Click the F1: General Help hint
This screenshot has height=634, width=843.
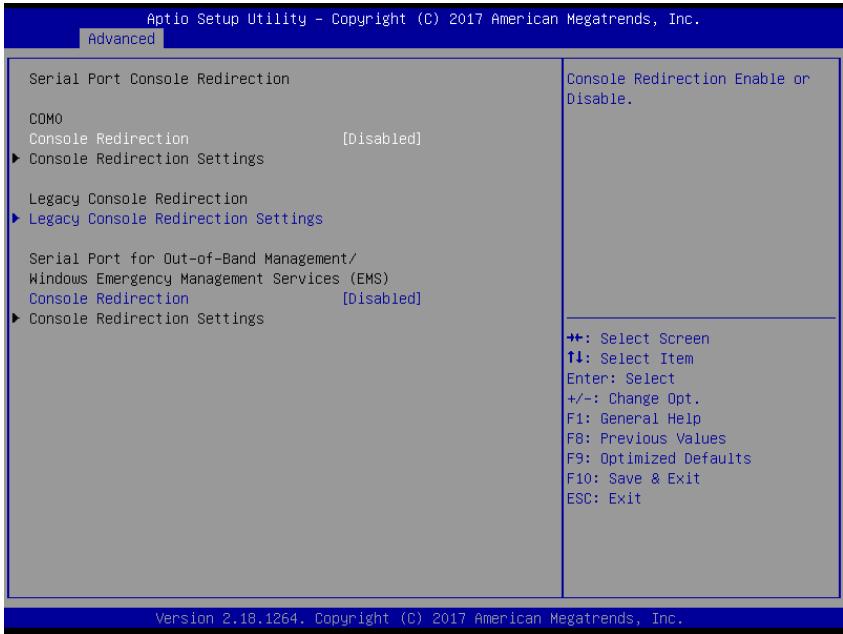click(634, 418)
